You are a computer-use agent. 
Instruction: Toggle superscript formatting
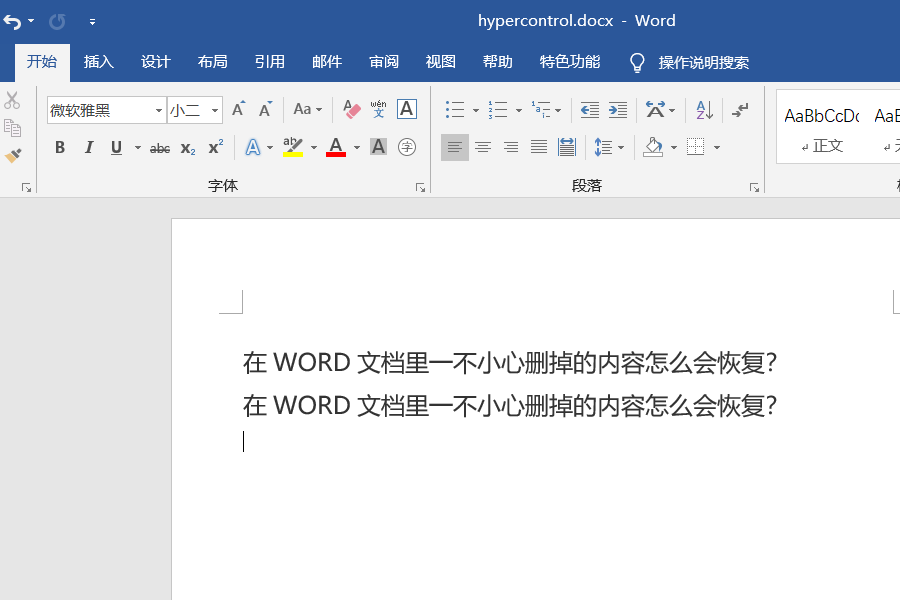216,148
